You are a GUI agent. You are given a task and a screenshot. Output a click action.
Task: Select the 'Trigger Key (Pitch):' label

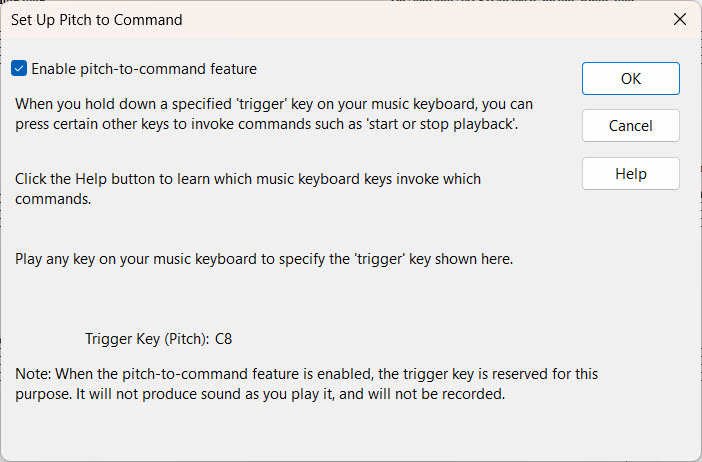(146, 339)
